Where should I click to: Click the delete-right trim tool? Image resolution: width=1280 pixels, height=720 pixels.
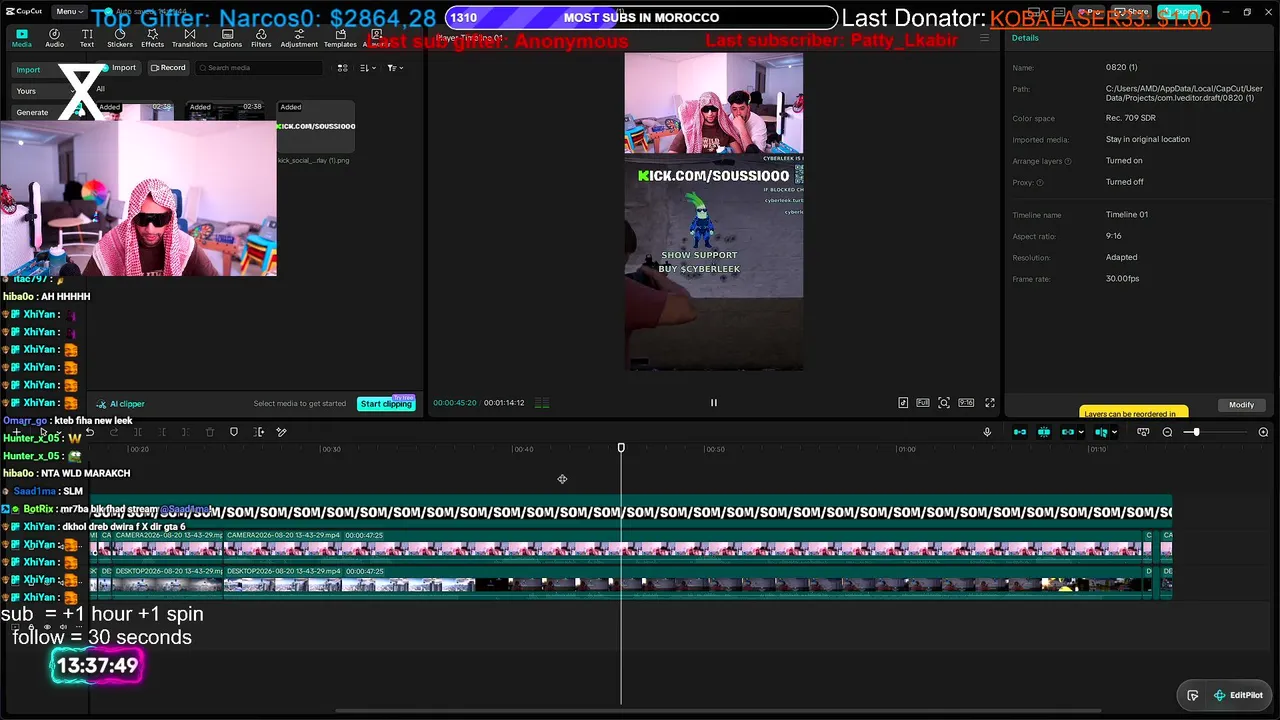tap(186, 432)
